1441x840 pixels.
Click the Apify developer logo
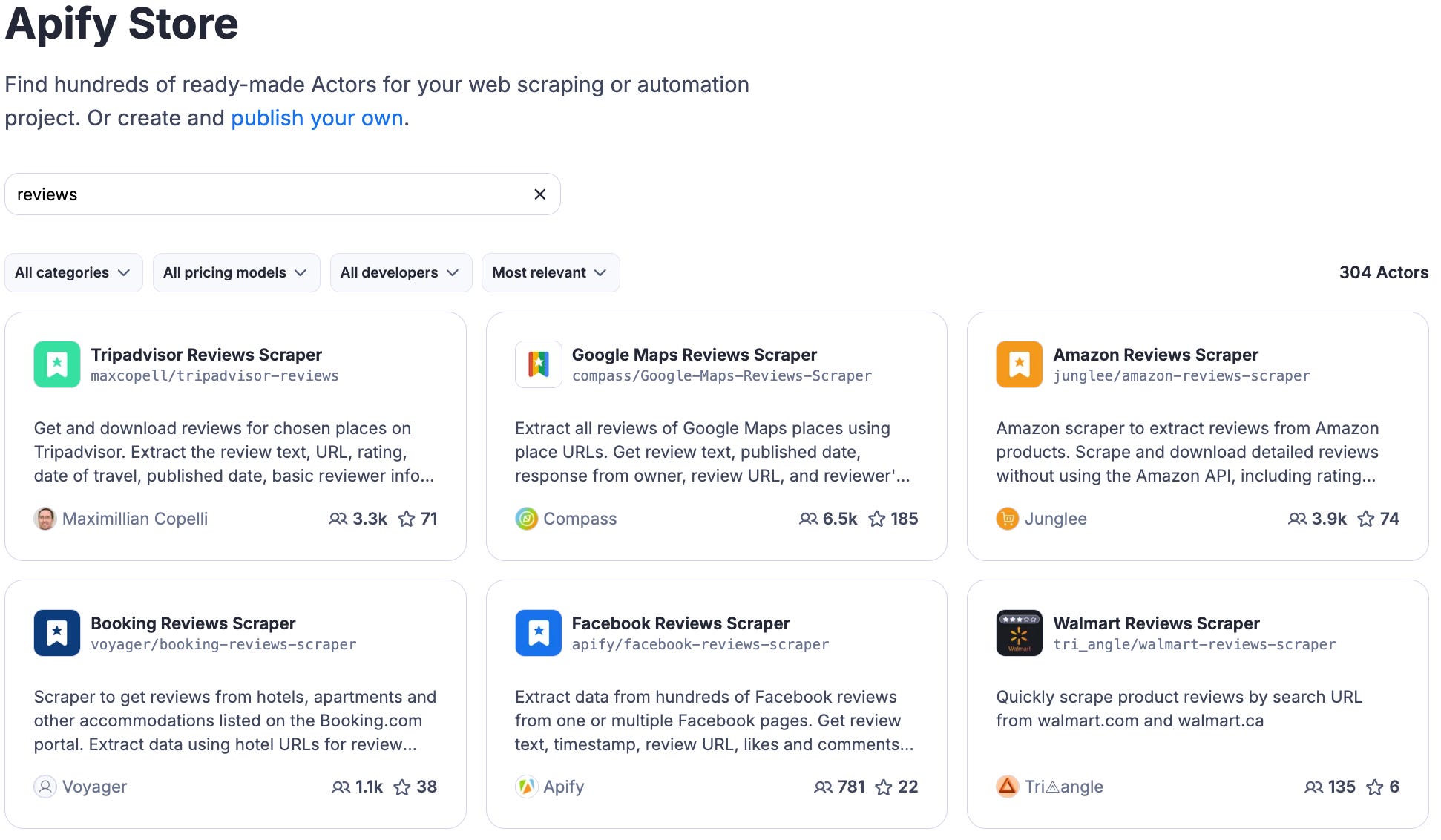[526, 787]
